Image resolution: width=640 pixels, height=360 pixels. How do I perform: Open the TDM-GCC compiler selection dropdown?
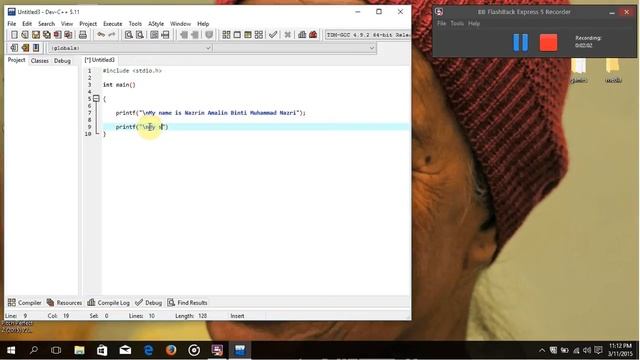[368, 35]
